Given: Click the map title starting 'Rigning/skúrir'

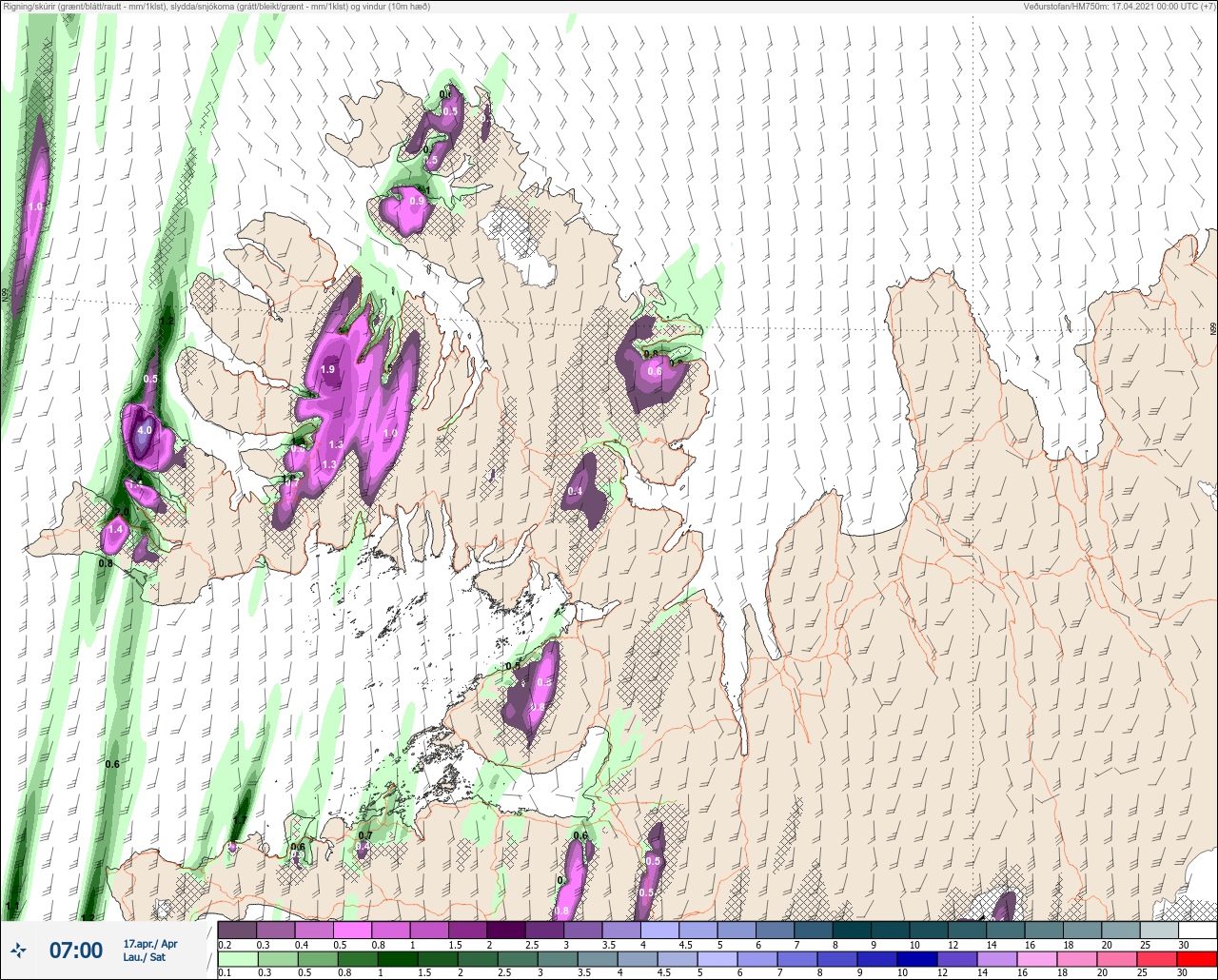Looking at the screenshot, I should [215, 7].
